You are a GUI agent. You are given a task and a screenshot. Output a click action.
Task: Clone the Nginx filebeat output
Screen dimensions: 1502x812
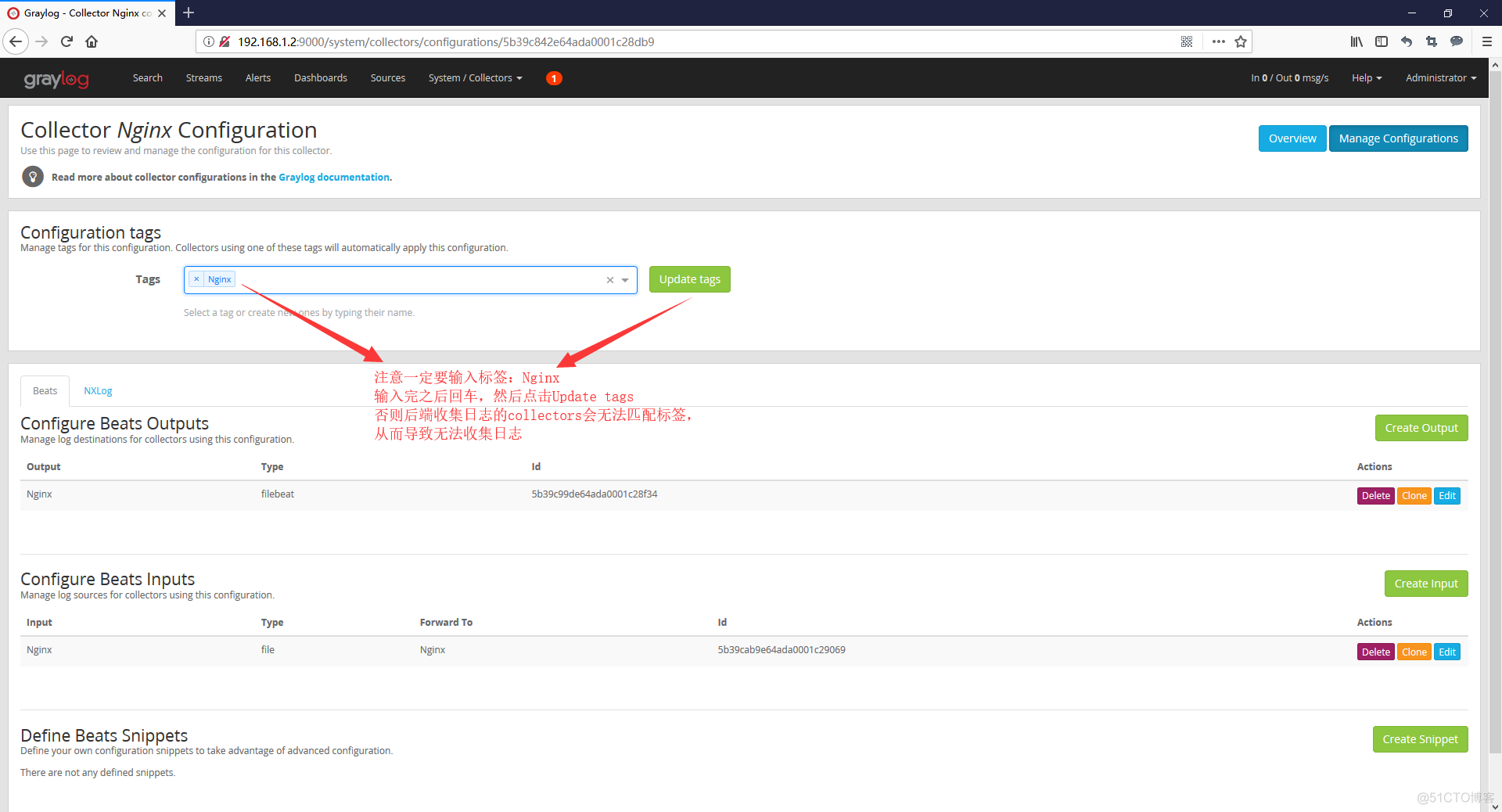pos(1414,496)
